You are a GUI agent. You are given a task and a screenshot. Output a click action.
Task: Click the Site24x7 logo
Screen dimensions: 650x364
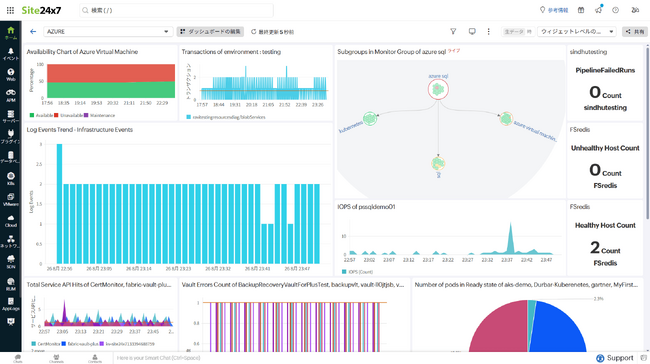coord(41,10)
